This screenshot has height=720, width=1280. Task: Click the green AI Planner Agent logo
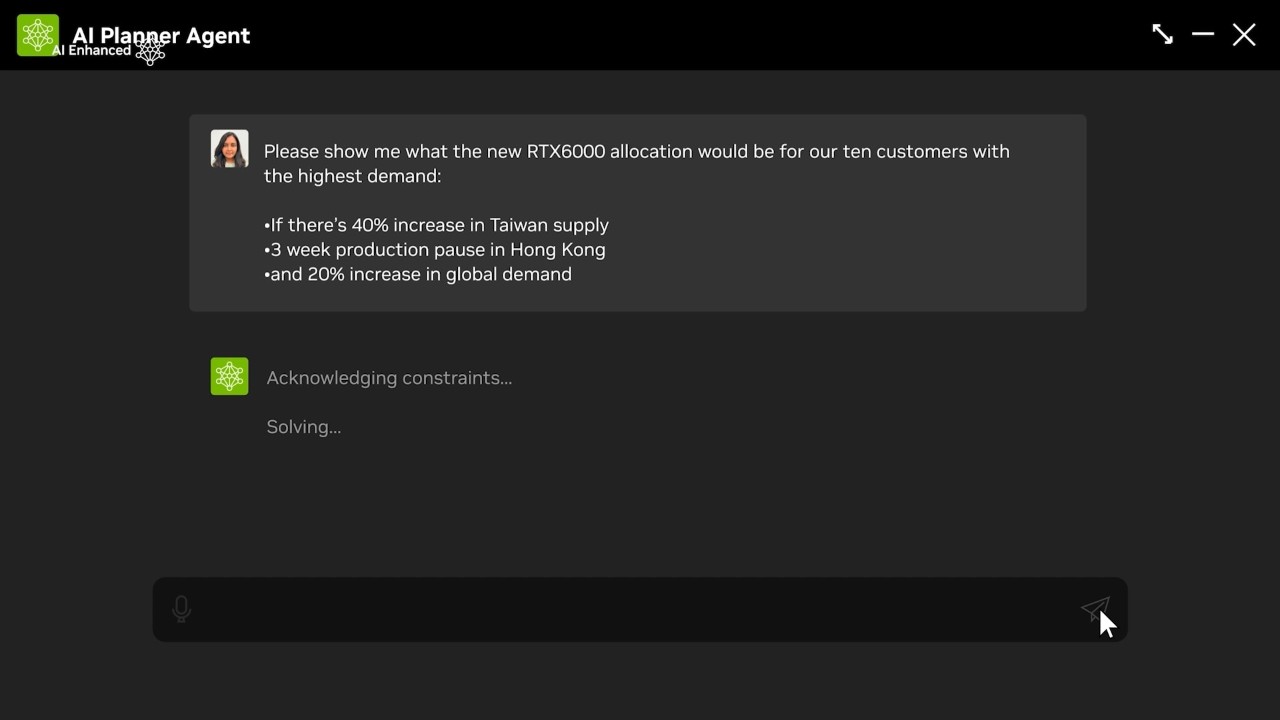coord(38,35)
